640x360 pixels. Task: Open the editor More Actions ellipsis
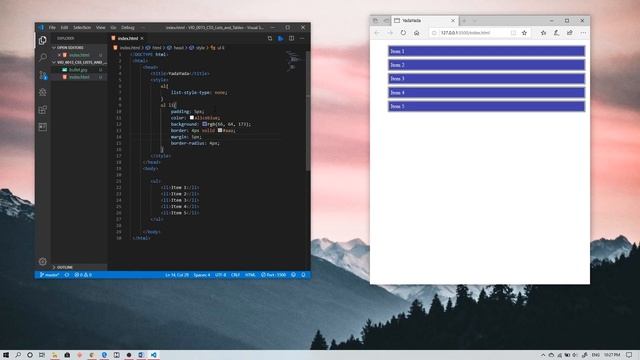pos(302,38)
